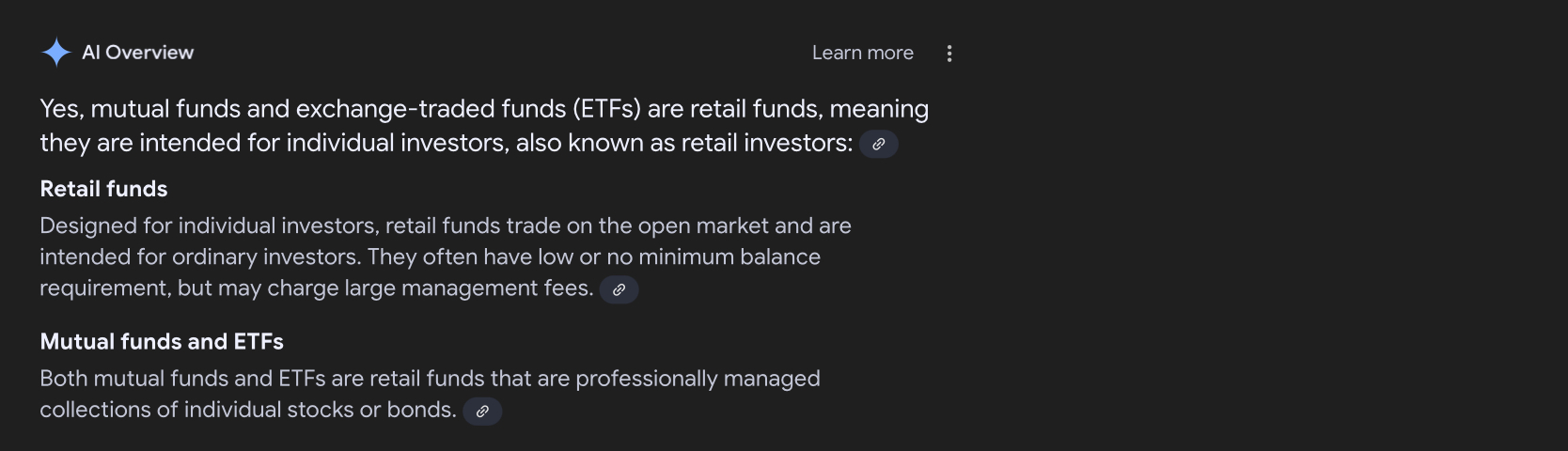
Task: Click the 'Learn more' link
Action: click(x=863, y=54)
